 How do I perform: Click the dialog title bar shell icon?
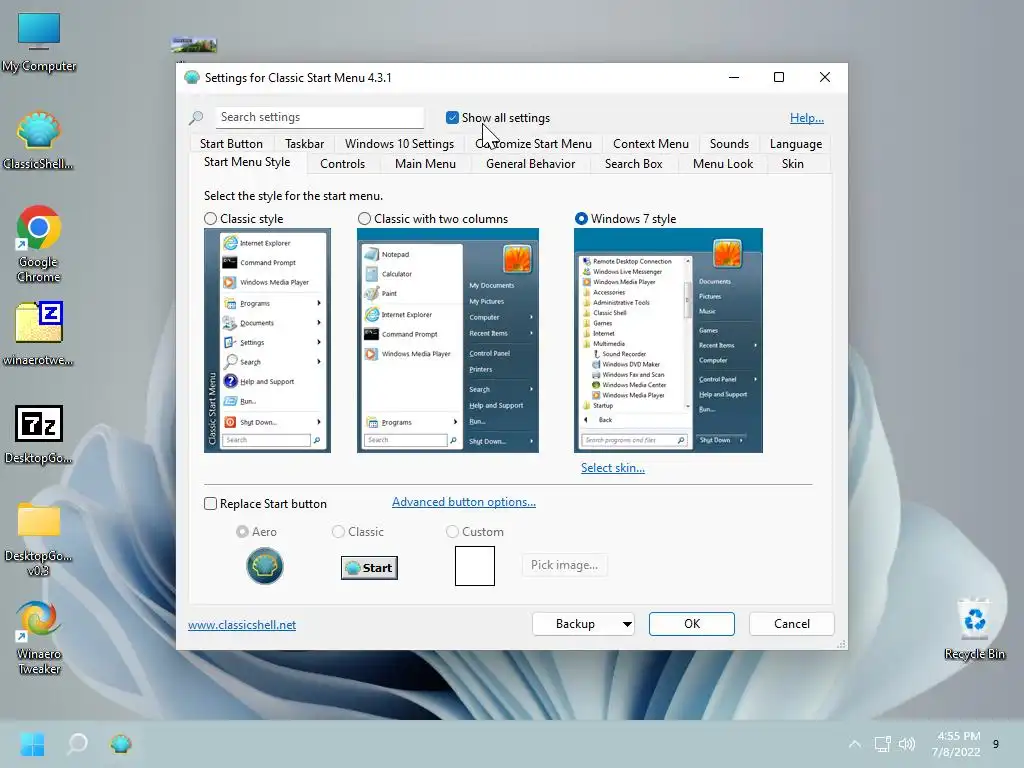[191, 78]
